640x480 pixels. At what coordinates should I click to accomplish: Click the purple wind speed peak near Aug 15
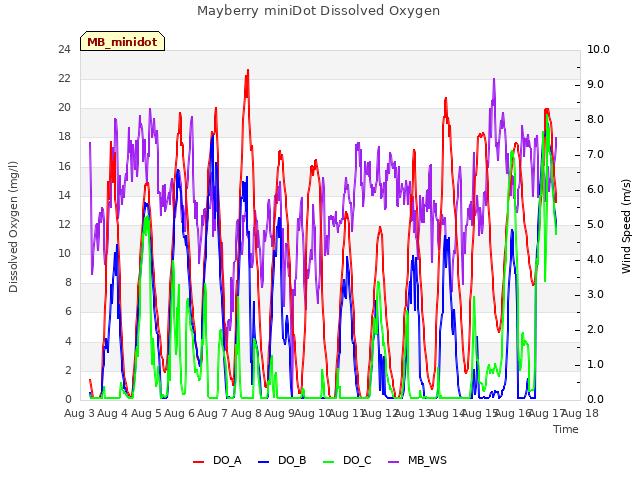tap(494, 79)
